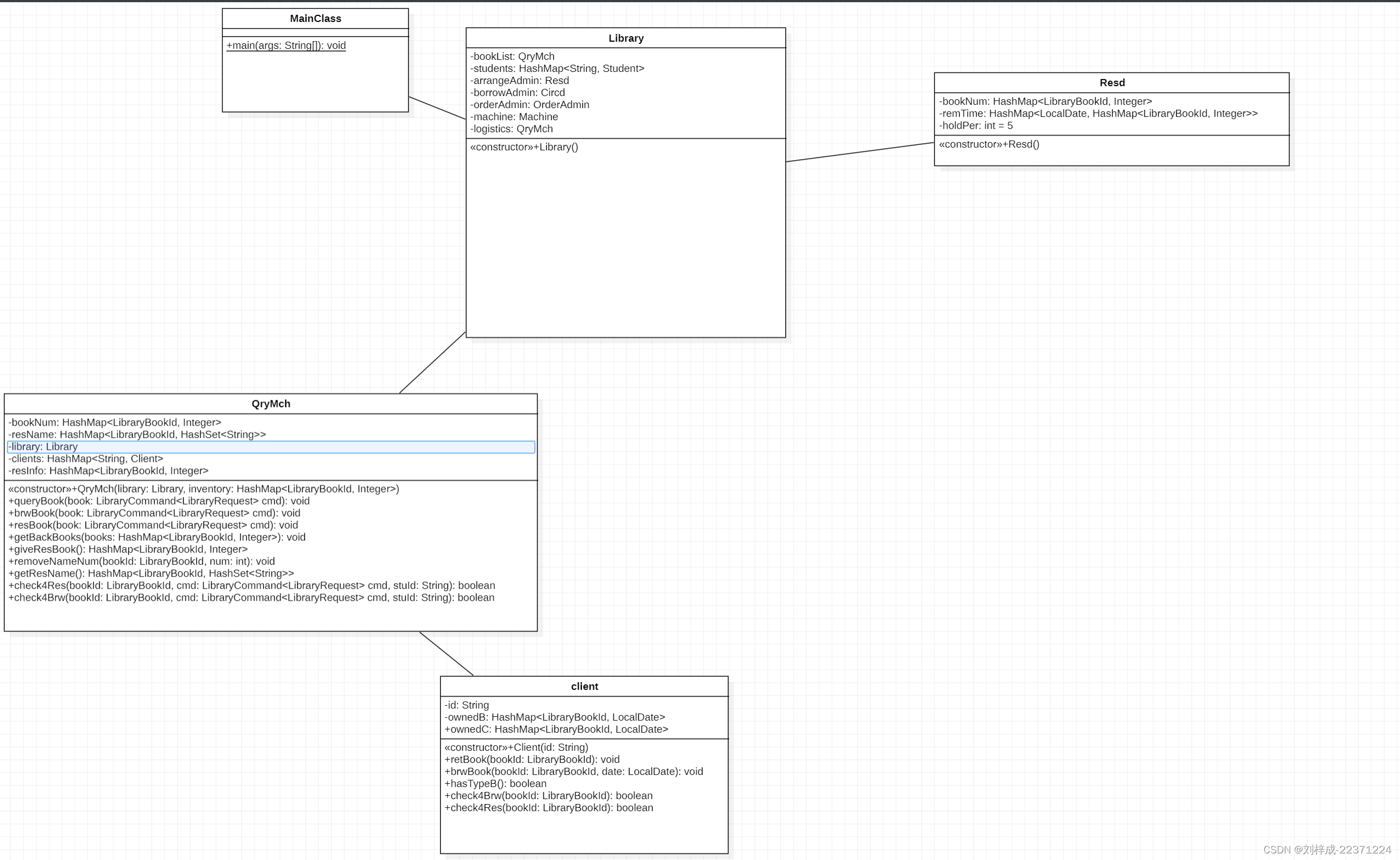Select -clients: HashMap<String, Client> attribute
The height and width of the screenshot is (860, 1400).
point(86,459)
